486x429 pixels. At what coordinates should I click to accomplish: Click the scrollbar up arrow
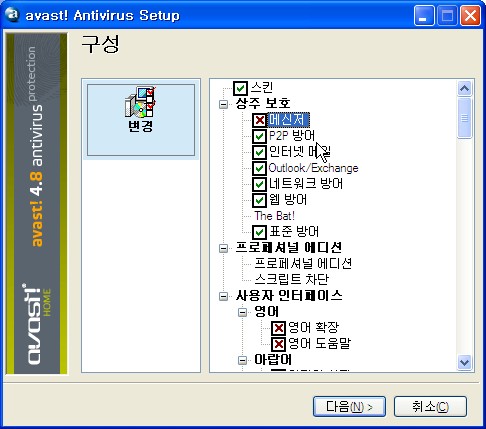[465, 89]
